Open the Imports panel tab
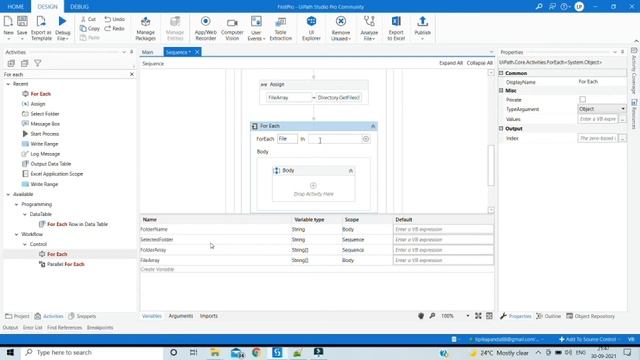 tap(209, 316)
